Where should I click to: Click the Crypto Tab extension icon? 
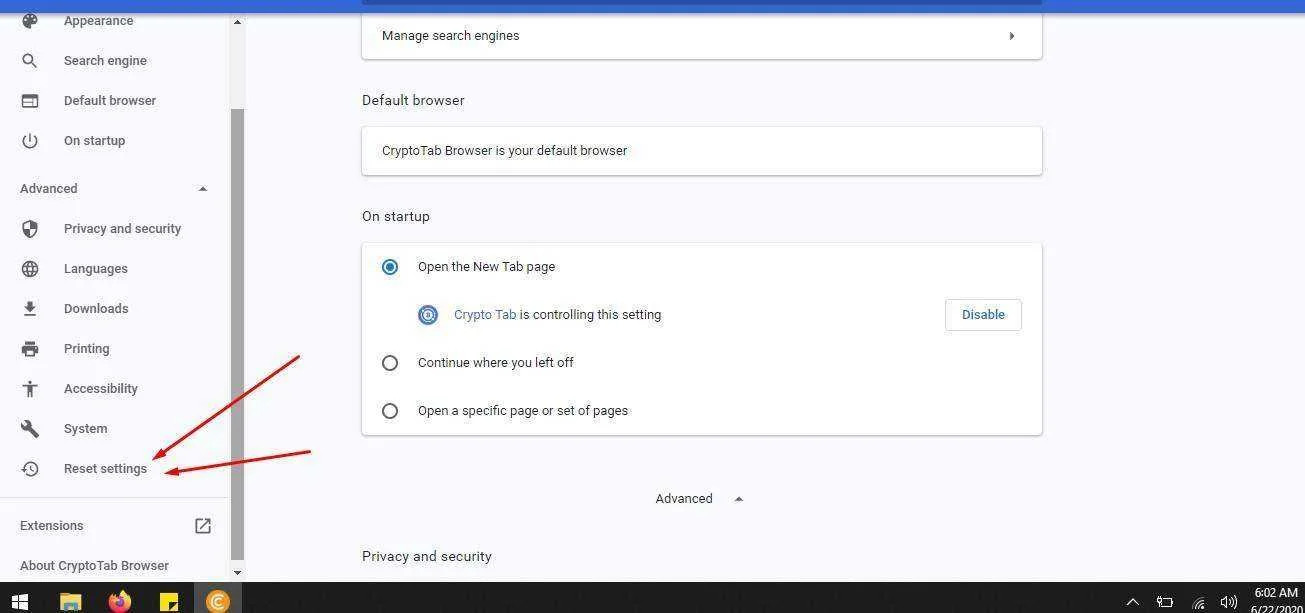[x=428, y=315]
